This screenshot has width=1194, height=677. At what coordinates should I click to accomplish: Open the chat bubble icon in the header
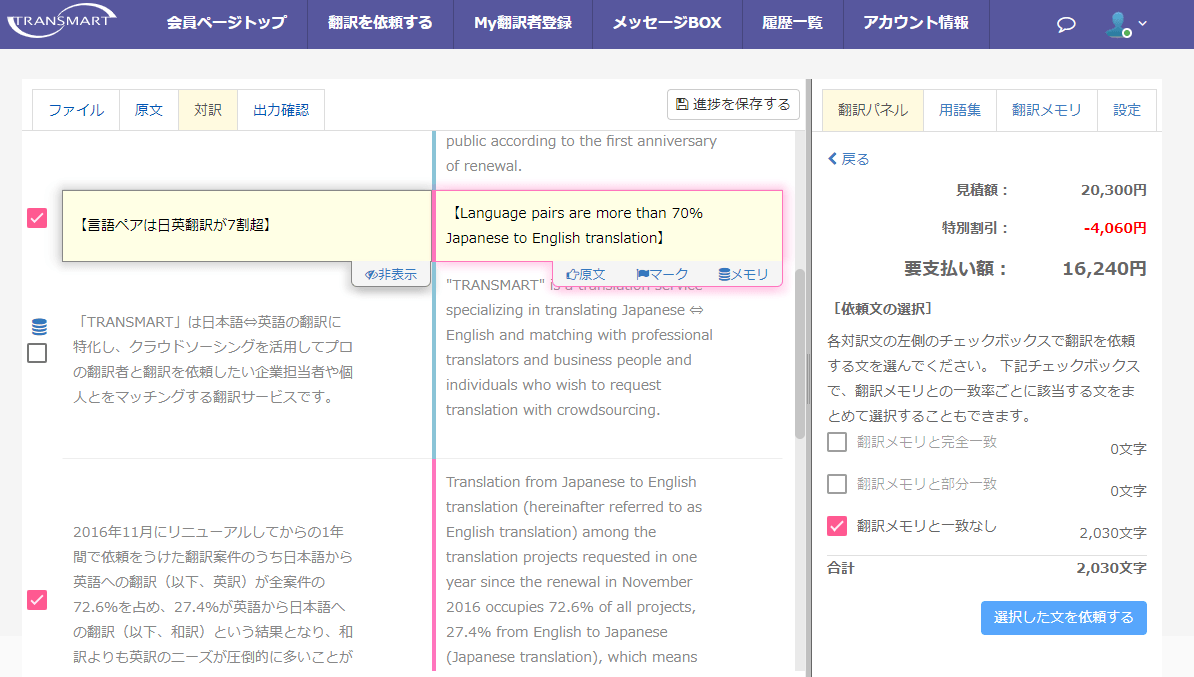pyautogui.click(x=1065, y=24)
